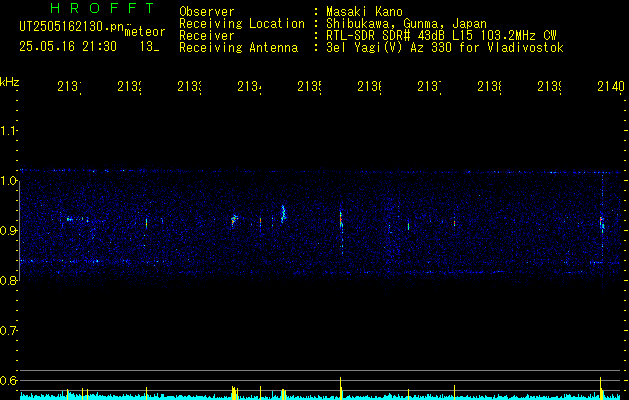Click the 0.9 frequency axis label
The width and height of the screenshot is (629, 400).
(x=8, y=230)
